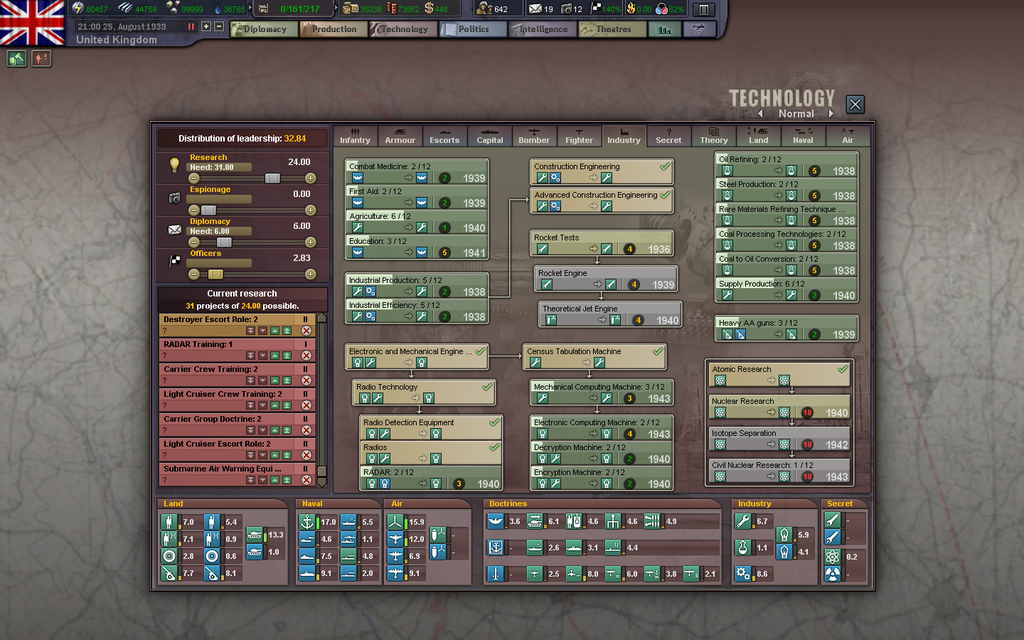Open the Intelligence screen from top menu
Screen dimensions: 1024x640
(542, 29)
